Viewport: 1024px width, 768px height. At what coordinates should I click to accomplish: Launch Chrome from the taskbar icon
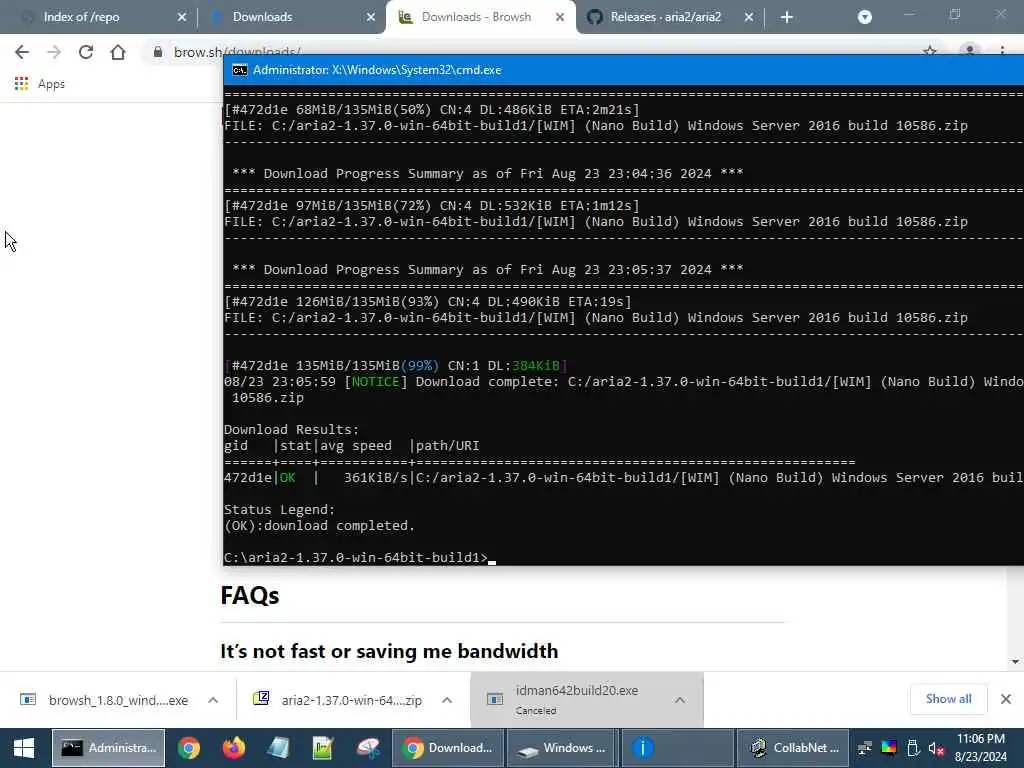(x=189, y=748)
